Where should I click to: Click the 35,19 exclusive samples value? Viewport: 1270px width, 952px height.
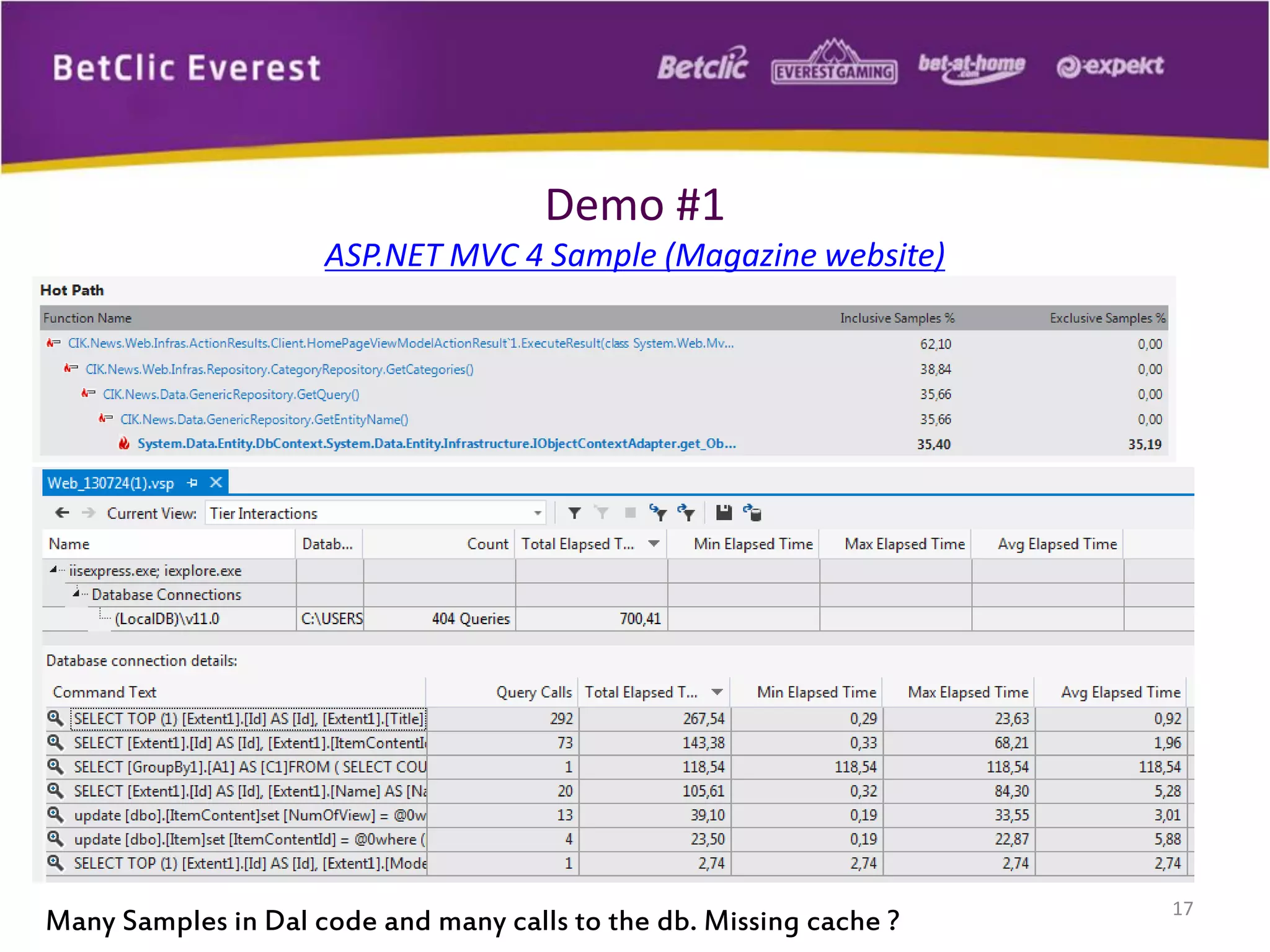[1144, 444]
